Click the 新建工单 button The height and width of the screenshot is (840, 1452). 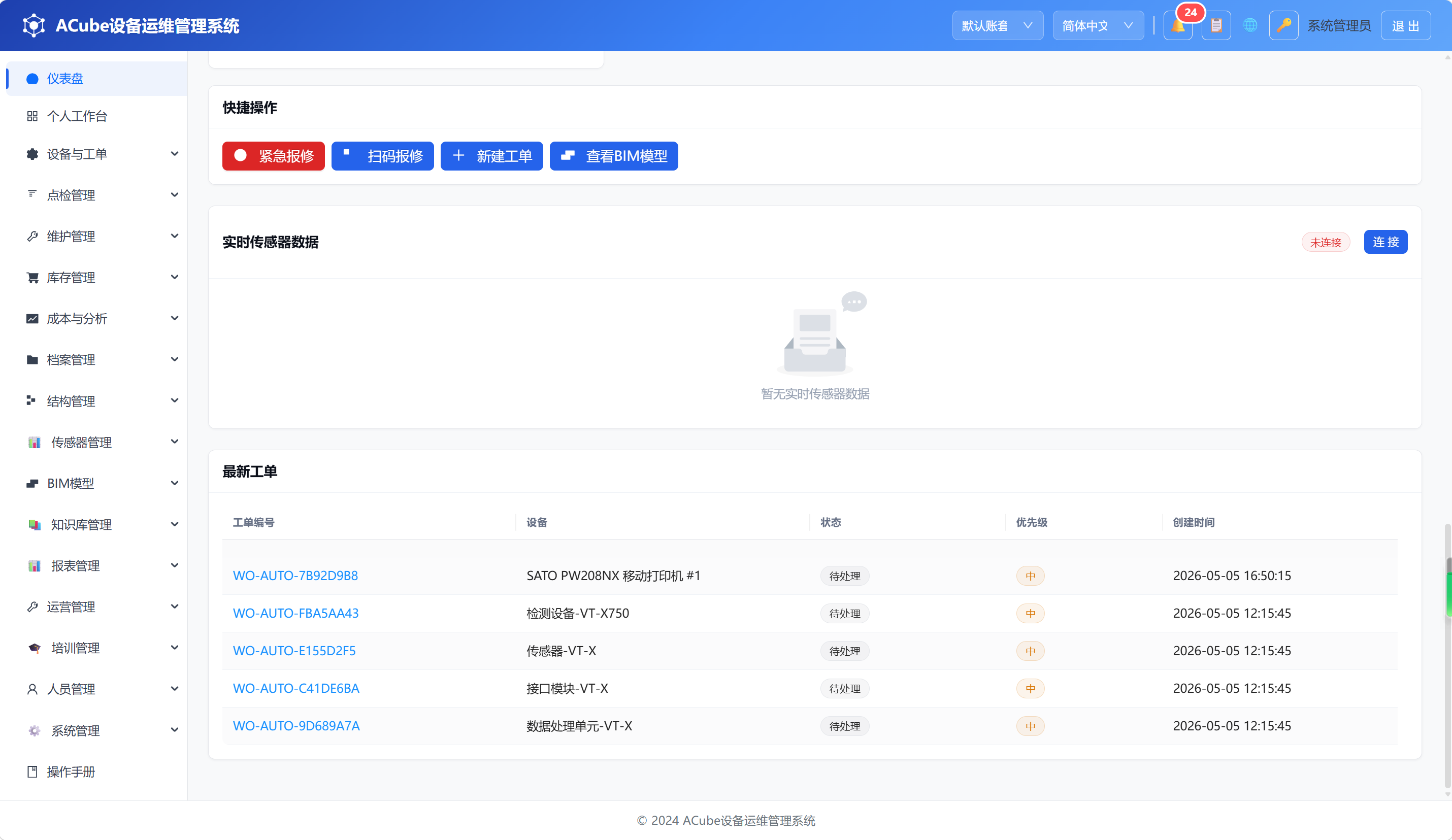(491, 155)
